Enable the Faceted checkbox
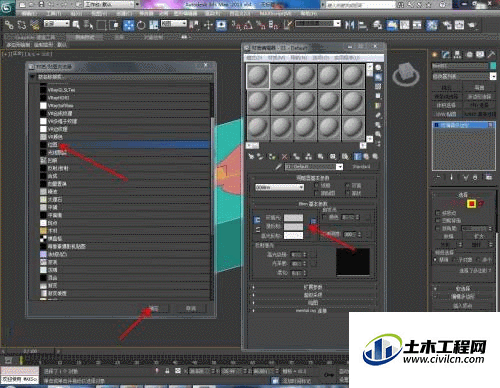This screenshot has width=500, height=388. [x=348, y=193]
